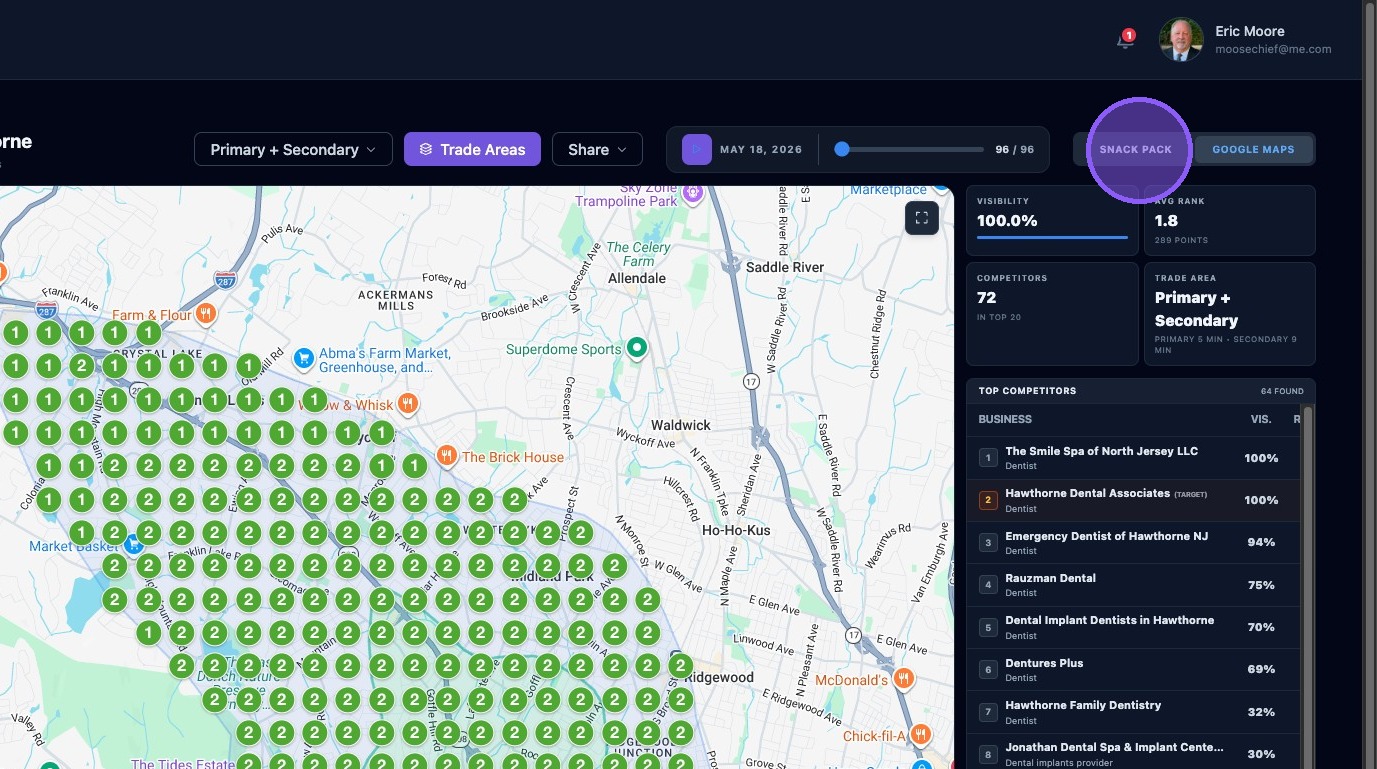Click the 94% visibility value
This screenshot has width=1377, height=769.
coord(1261,543)
